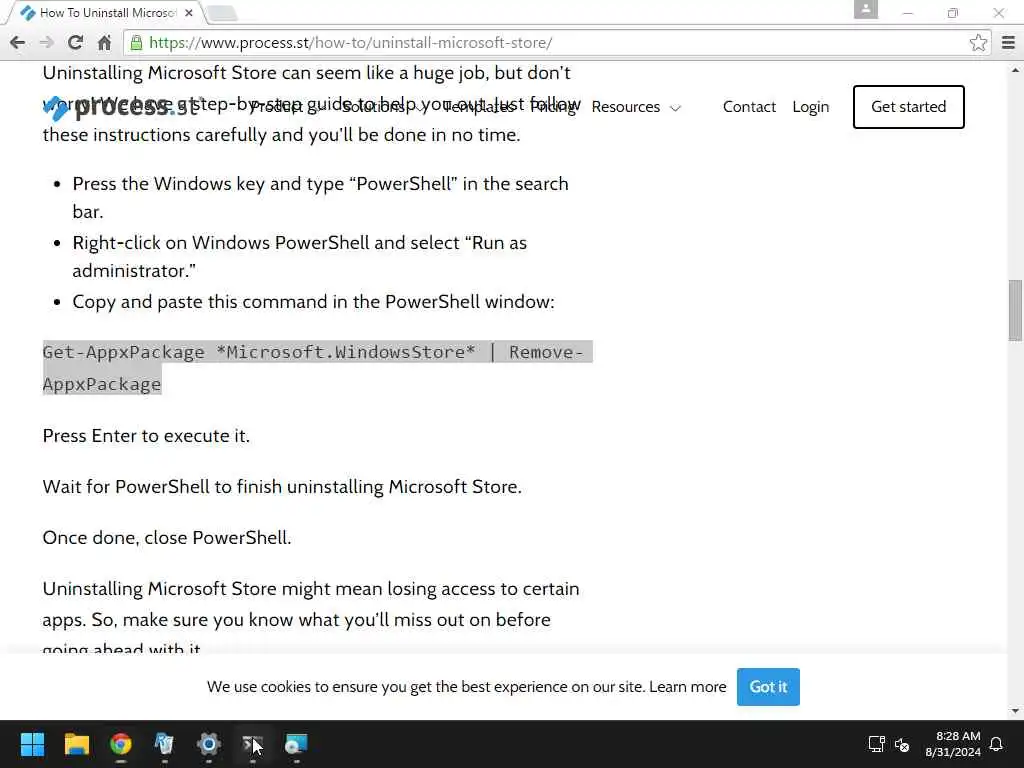The height and width of the screenshot is (768, 1024).
Task: Open the notification bell in the tray
Action: [x=996, y=744]
